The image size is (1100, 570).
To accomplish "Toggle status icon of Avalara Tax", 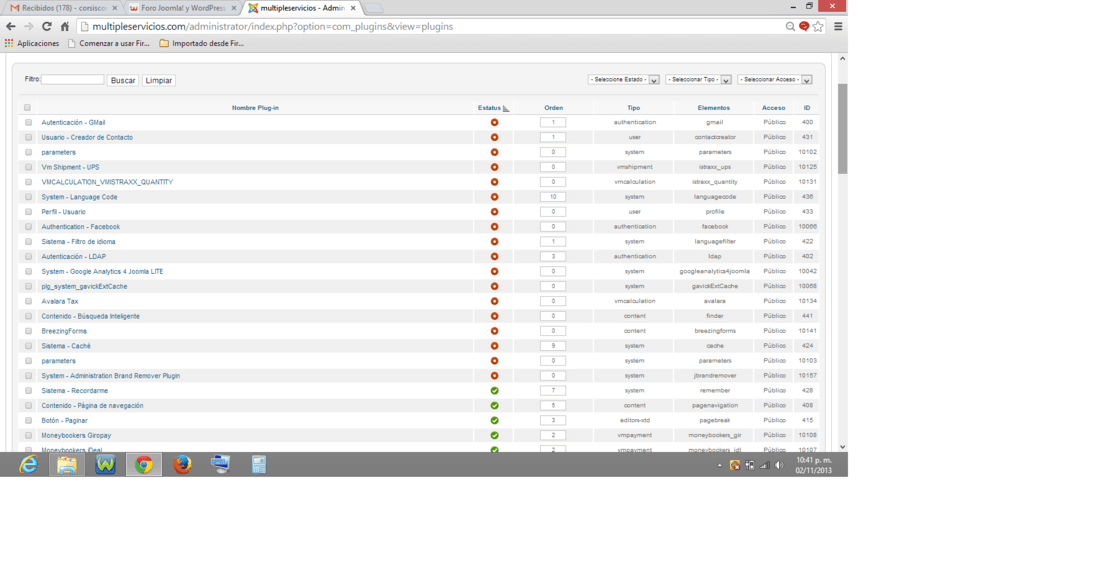I will pyautogui.click(x=495, y=301).
